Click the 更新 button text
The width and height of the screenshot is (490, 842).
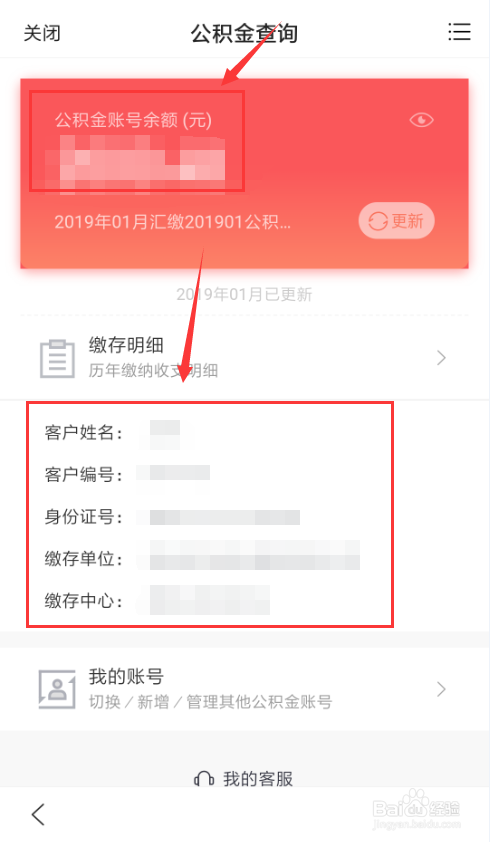pyautogui.click(x=407, y=221)
